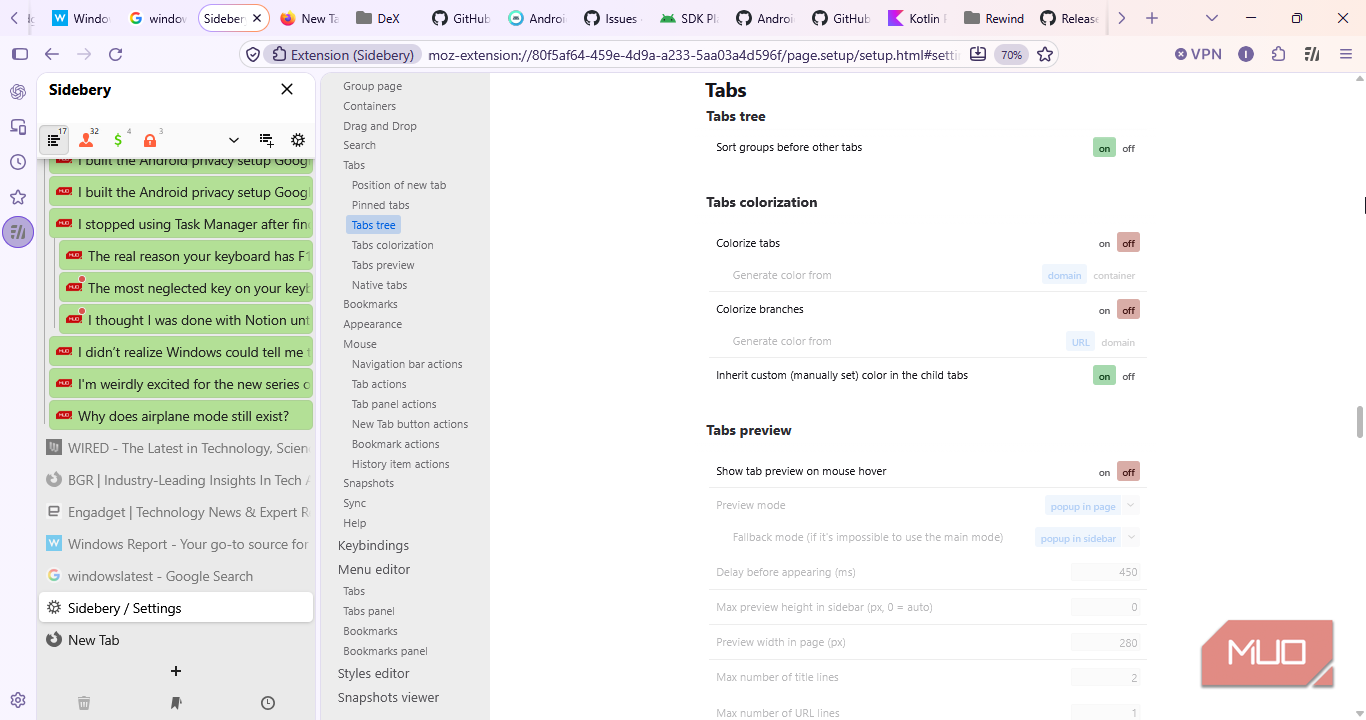Close the Sidebery sidebar with X
1366x720 pixels.
(x=287, y=89)
